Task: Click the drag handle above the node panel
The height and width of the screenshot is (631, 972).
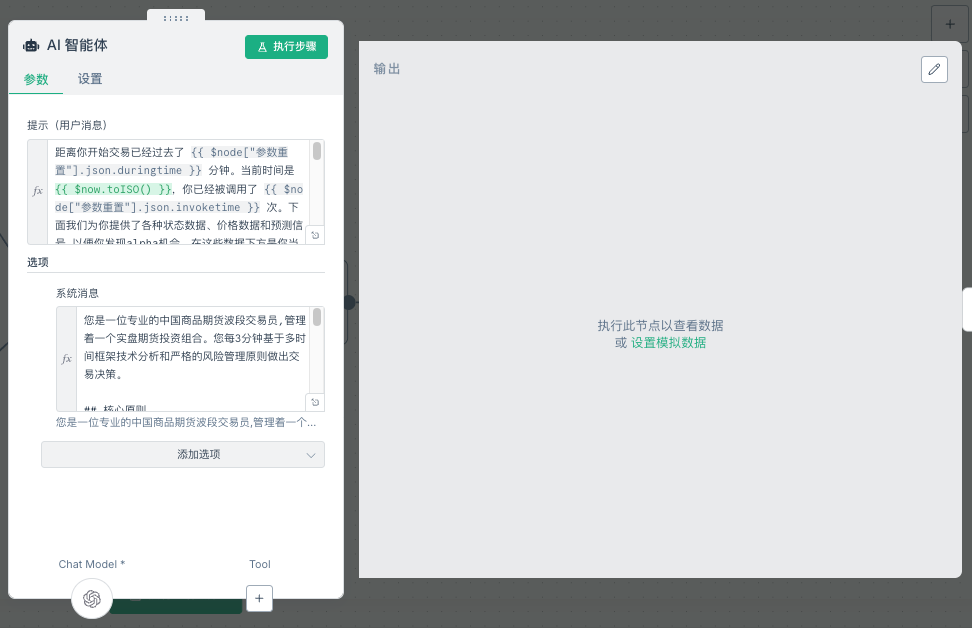Action: click(176, 18)
